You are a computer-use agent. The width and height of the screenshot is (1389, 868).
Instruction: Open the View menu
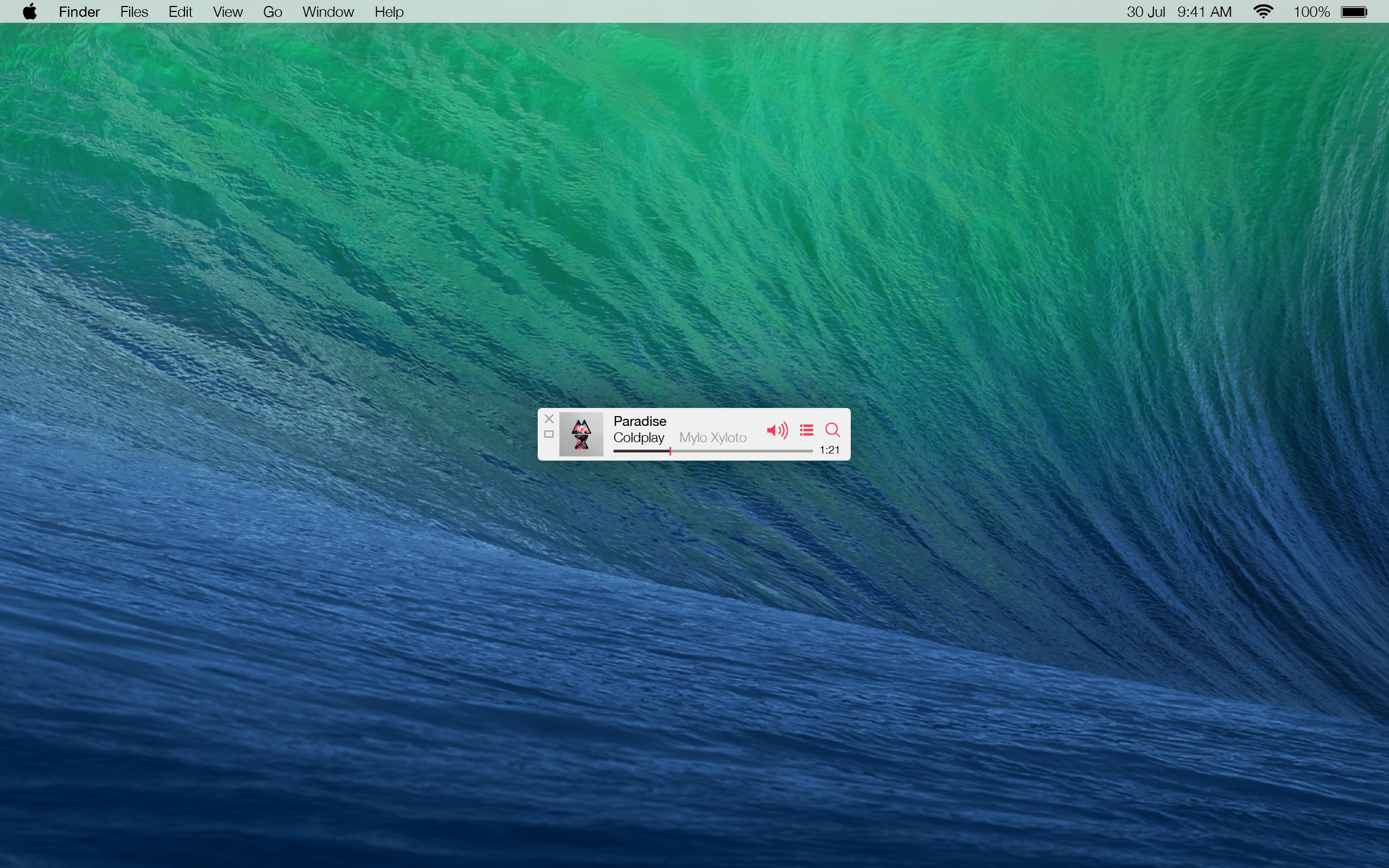point(227,11)
